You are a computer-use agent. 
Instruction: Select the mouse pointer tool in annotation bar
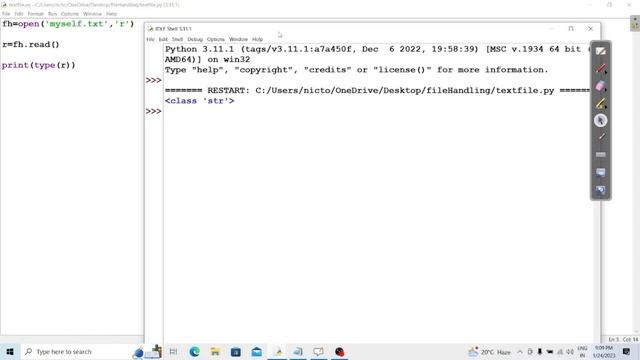coord(600,120)
